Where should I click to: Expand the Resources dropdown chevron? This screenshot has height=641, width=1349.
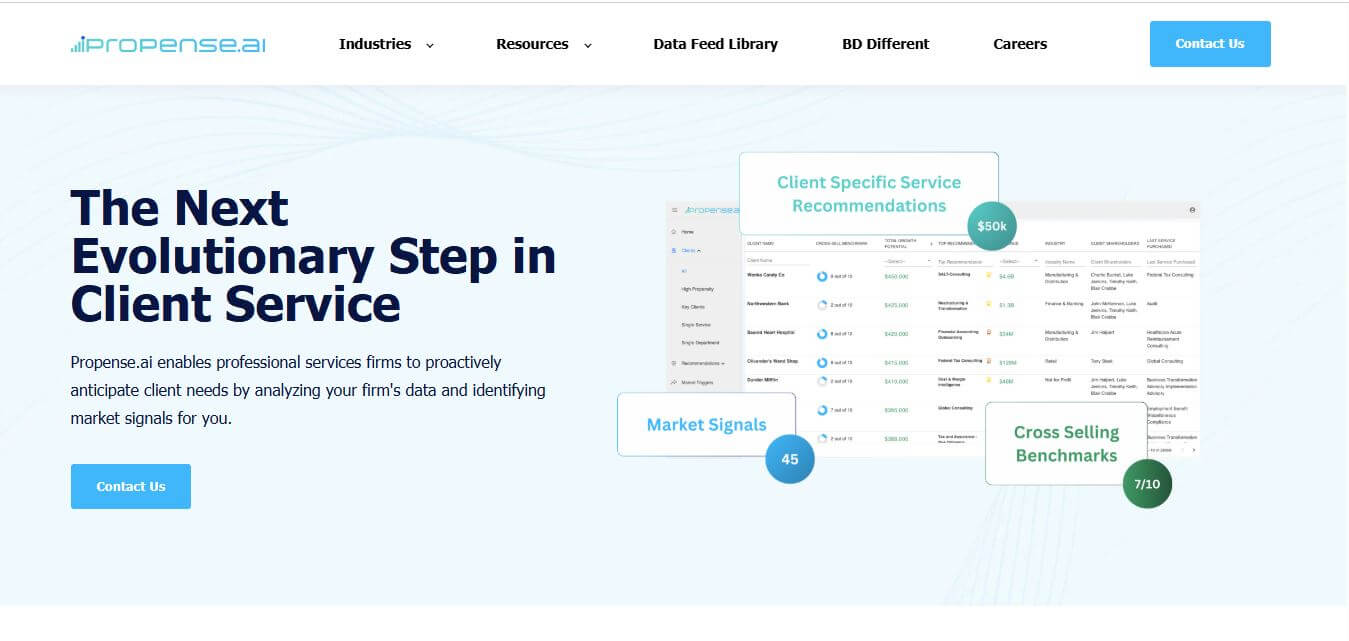pos(588,45)
